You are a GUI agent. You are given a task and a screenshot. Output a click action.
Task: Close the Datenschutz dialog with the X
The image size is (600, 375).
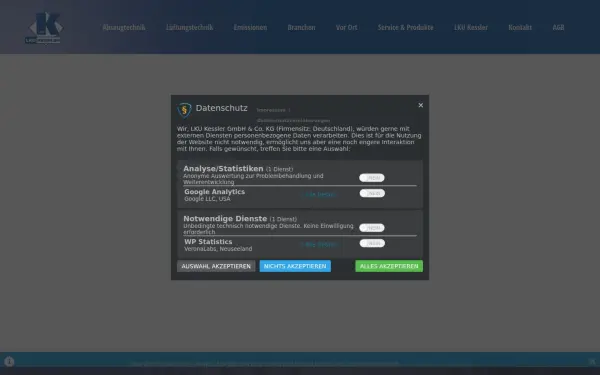421,105
